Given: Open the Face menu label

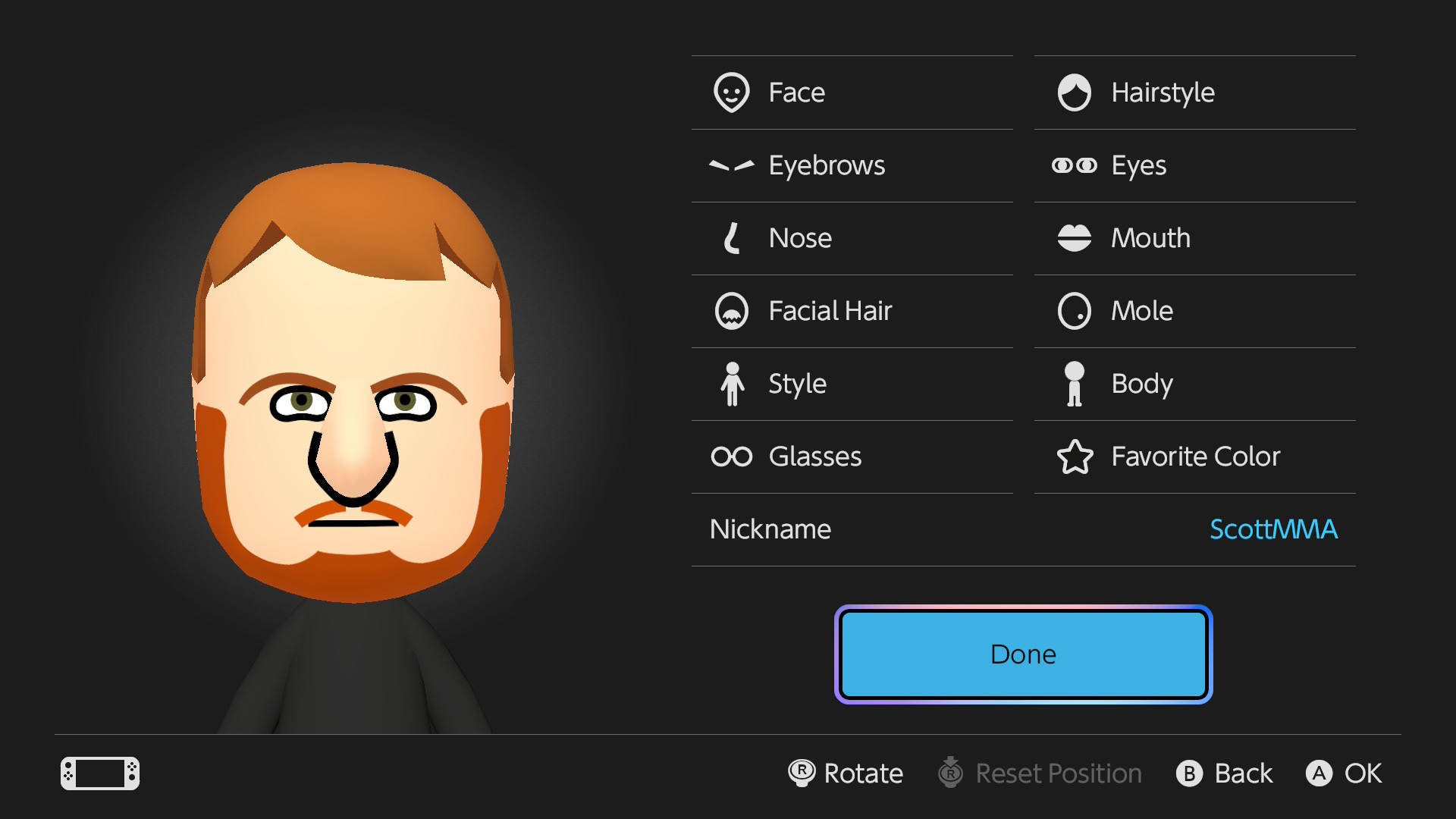Looking at the screenshot, I should [x=796, y=93].
